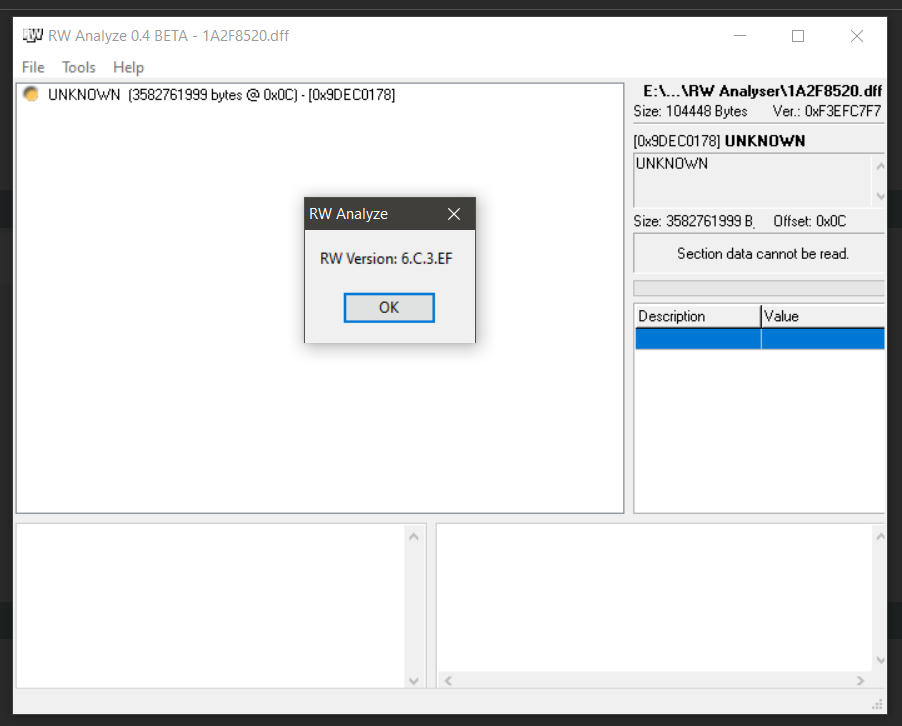
Task: Click the Description column header
Action: (x=695, y=316)
